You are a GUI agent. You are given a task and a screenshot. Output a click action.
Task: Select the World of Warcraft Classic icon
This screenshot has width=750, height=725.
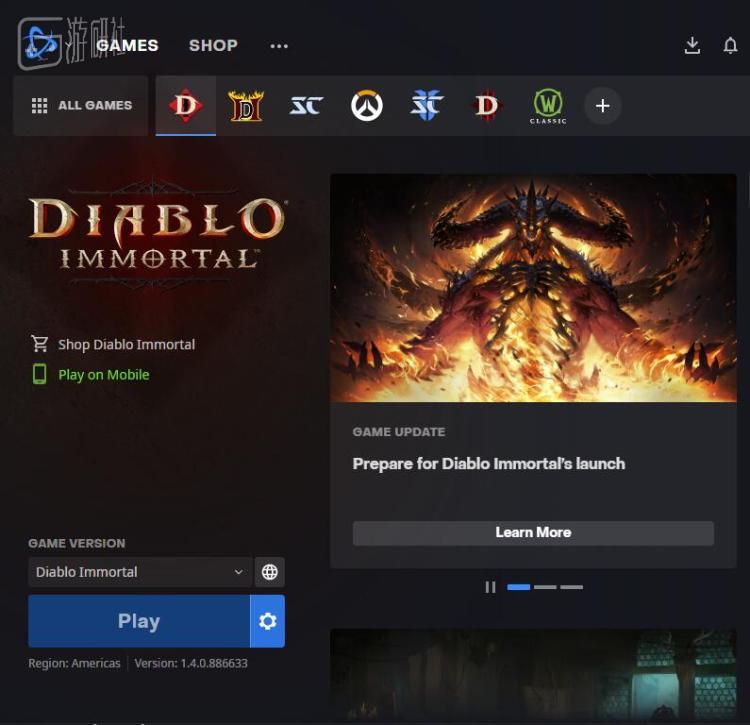click(x=548, y=106)
